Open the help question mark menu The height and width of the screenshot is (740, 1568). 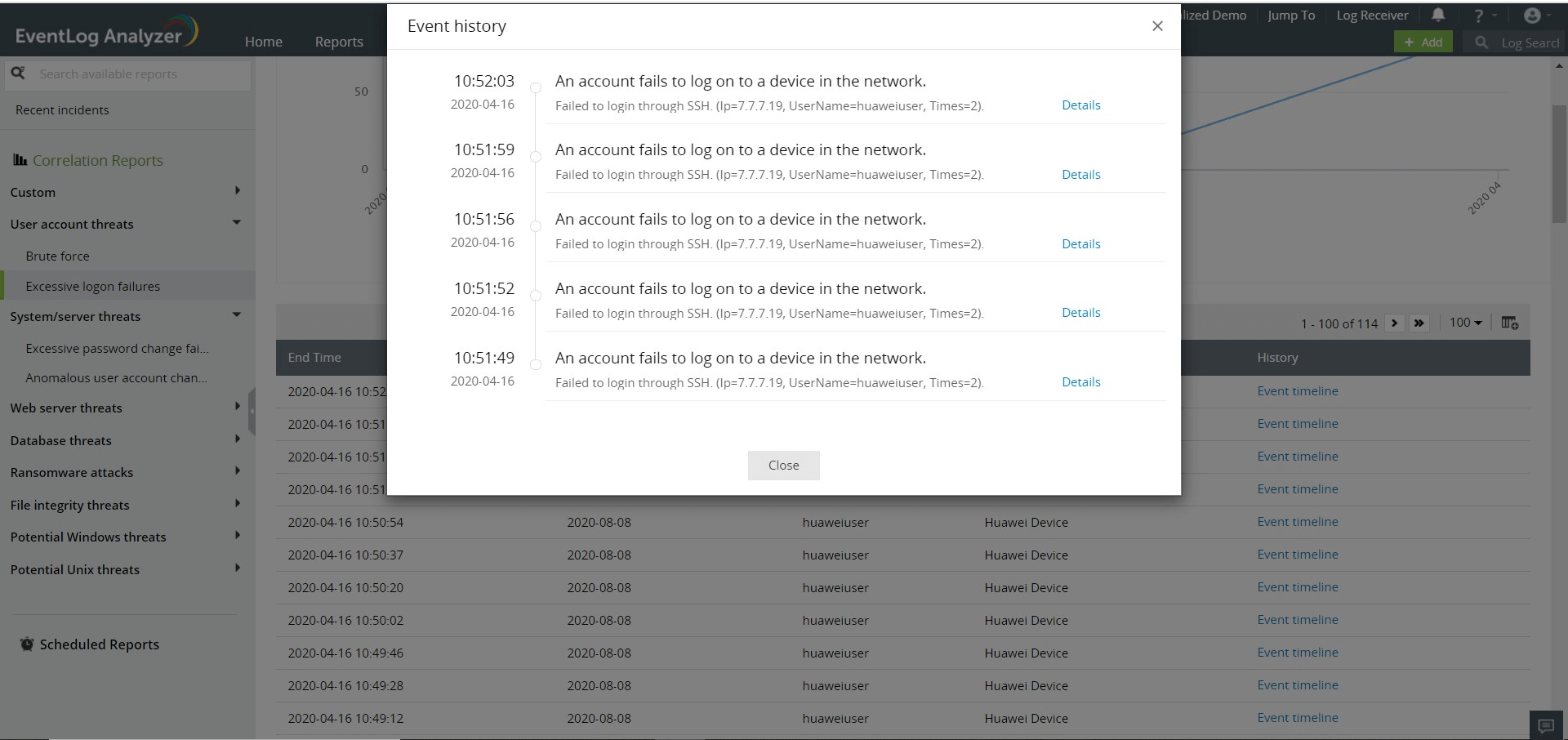tap(1479, 16)
